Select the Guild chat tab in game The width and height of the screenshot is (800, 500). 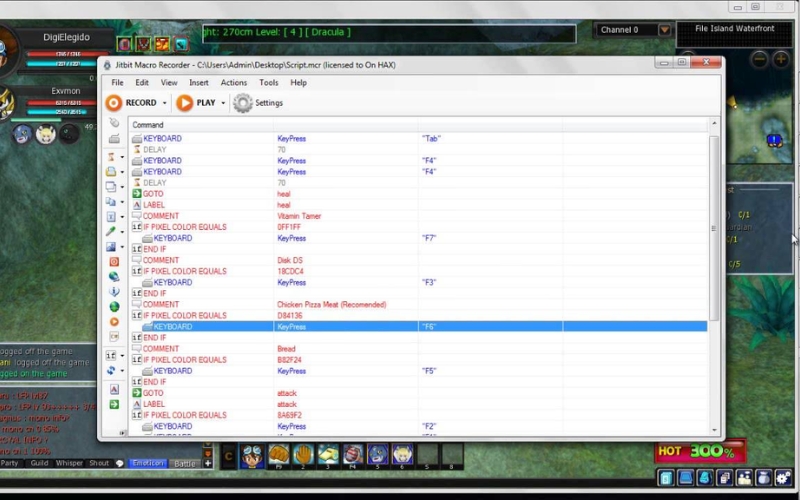coord(39,463)
